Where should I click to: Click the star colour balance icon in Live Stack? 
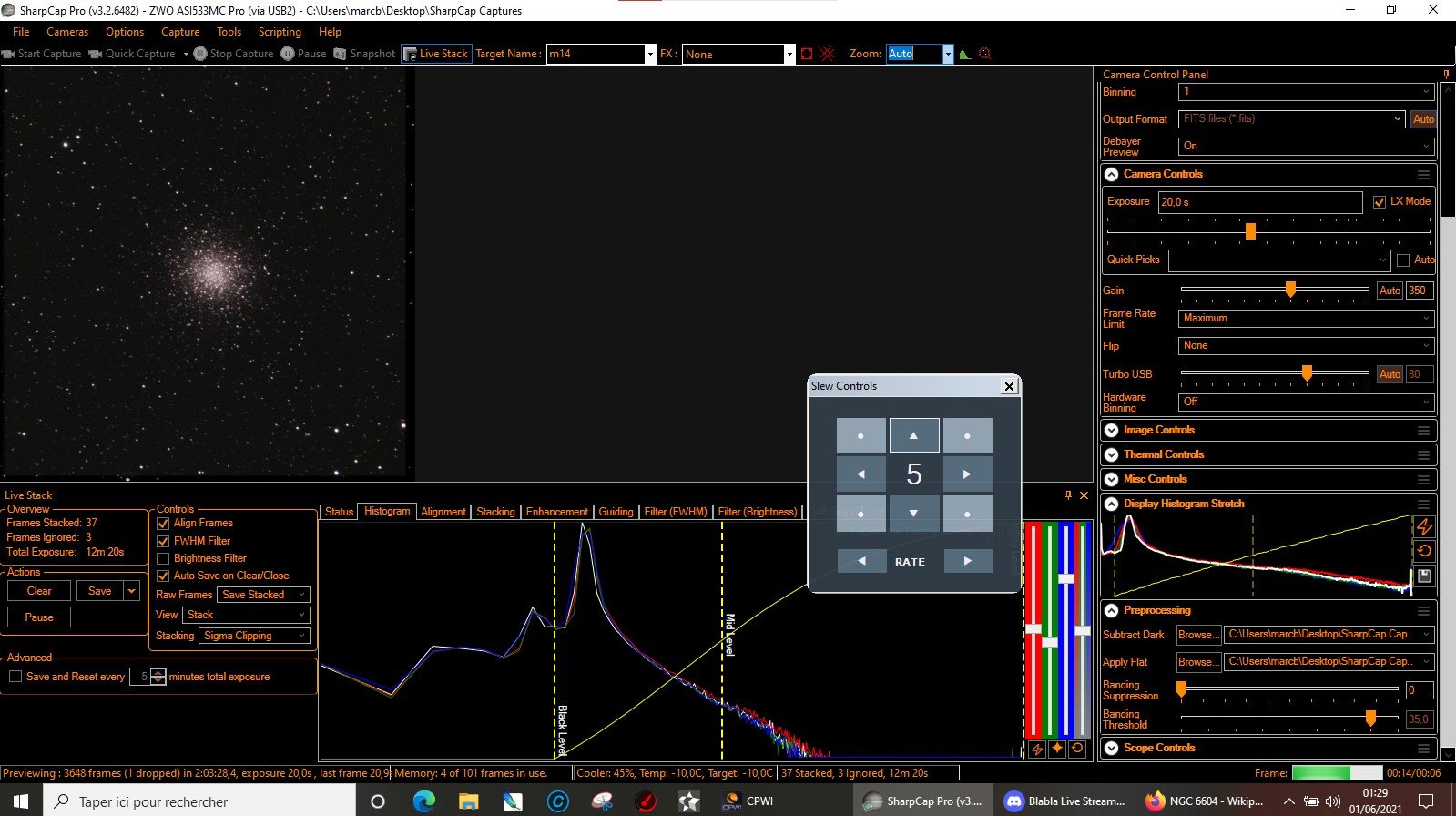[x=1057, y=750]
